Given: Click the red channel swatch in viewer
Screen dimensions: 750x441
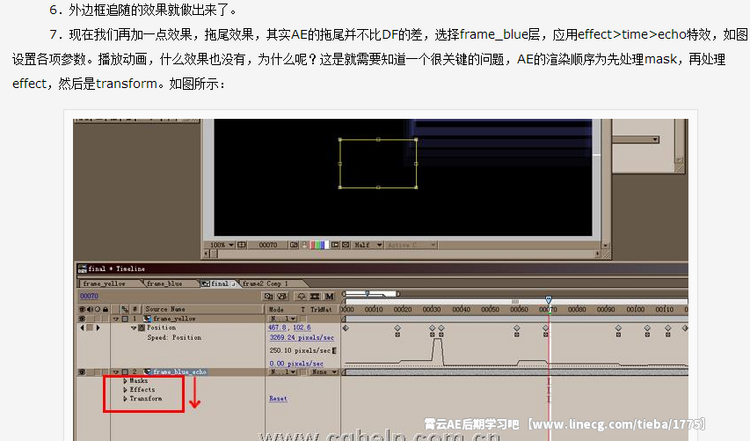Looking at the screenshot, I should click(x=313, y=245).
